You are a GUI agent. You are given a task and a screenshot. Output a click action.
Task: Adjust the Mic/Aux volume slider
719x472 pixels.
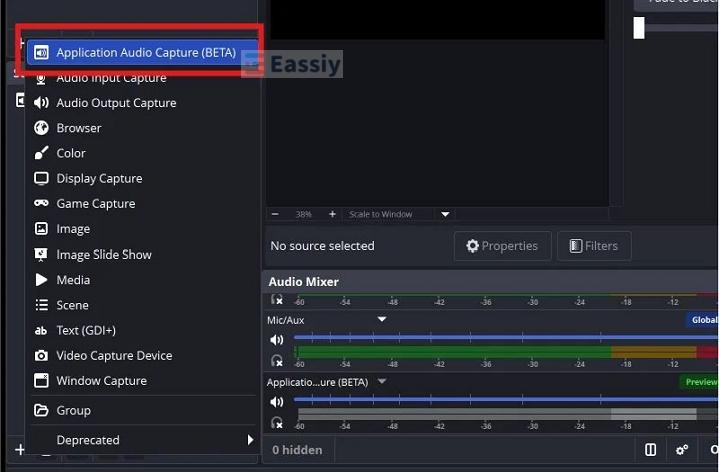[506, 338]
